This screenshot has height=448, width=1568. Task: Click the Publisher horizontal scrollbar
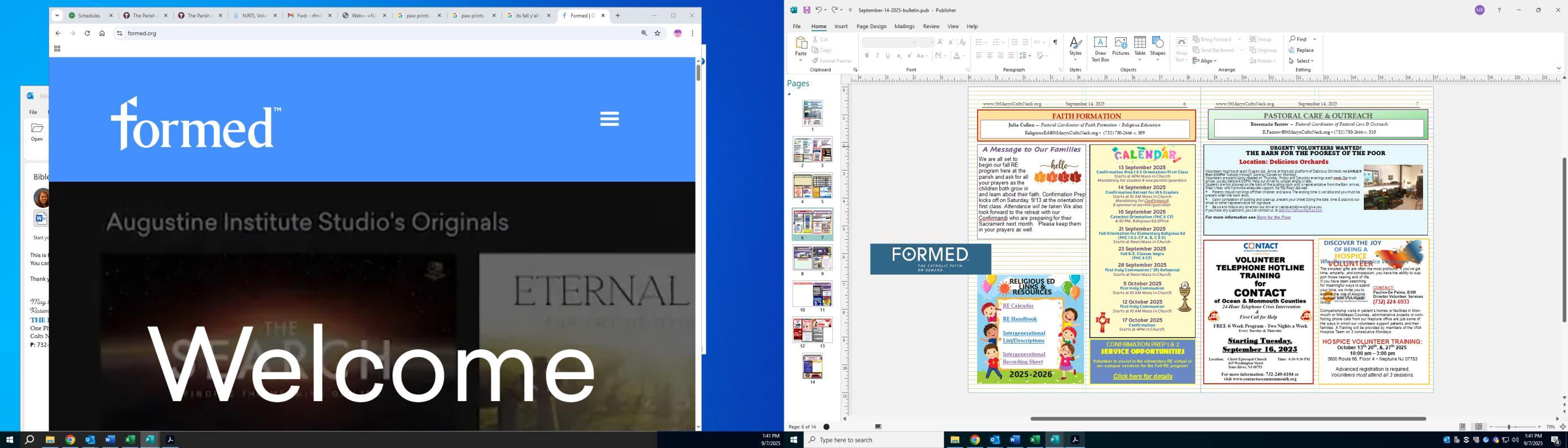point(1228,419)
